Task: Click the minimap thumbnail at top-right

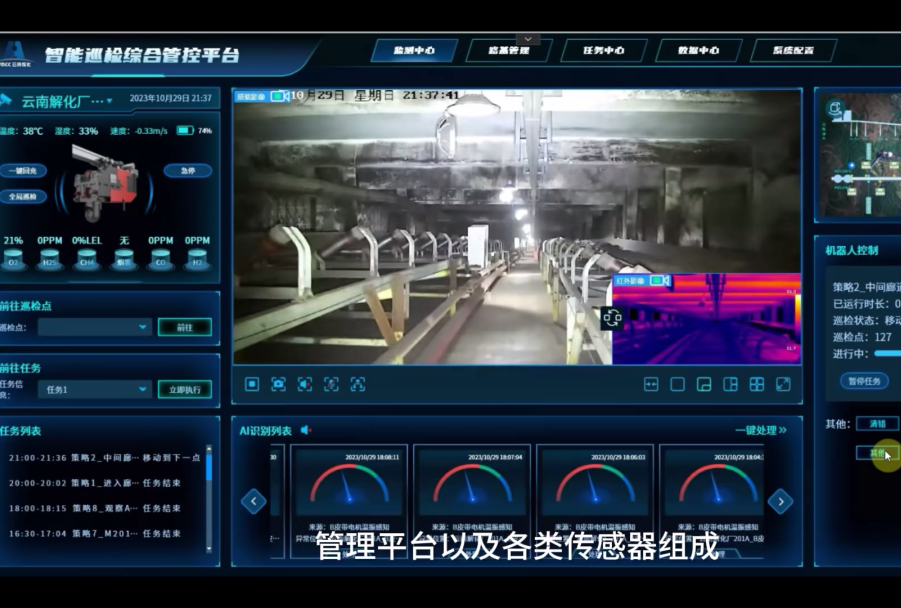Action: (860, 155)
